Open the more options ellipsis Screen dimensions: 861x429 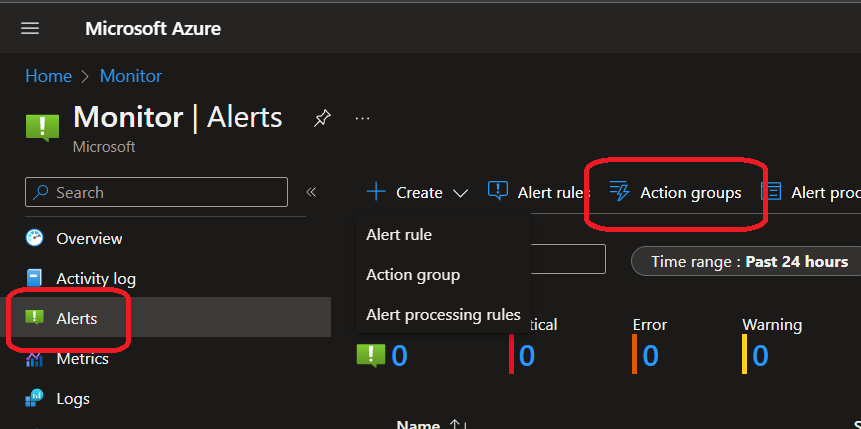pos(363,118)
